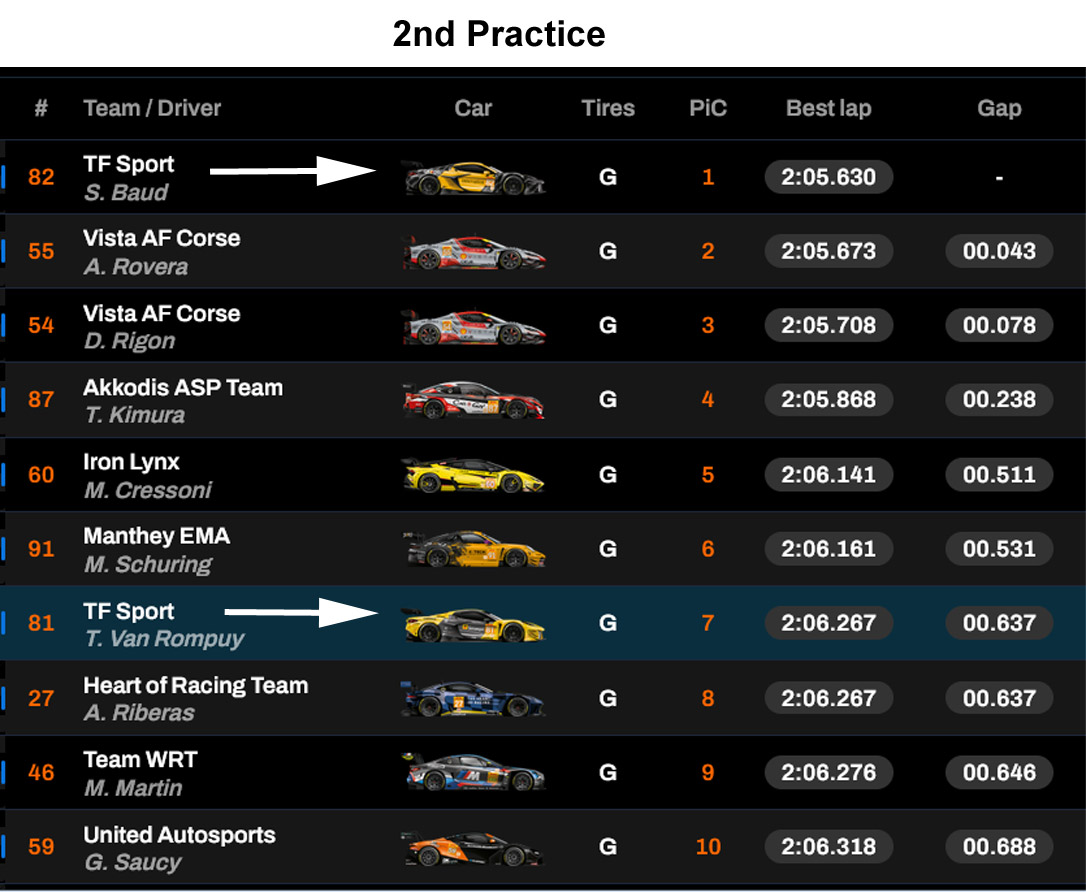Screen dimensions: 1086x892
Task: Click the Team WRT #46 car image
Action: click(x=474, y=772)
